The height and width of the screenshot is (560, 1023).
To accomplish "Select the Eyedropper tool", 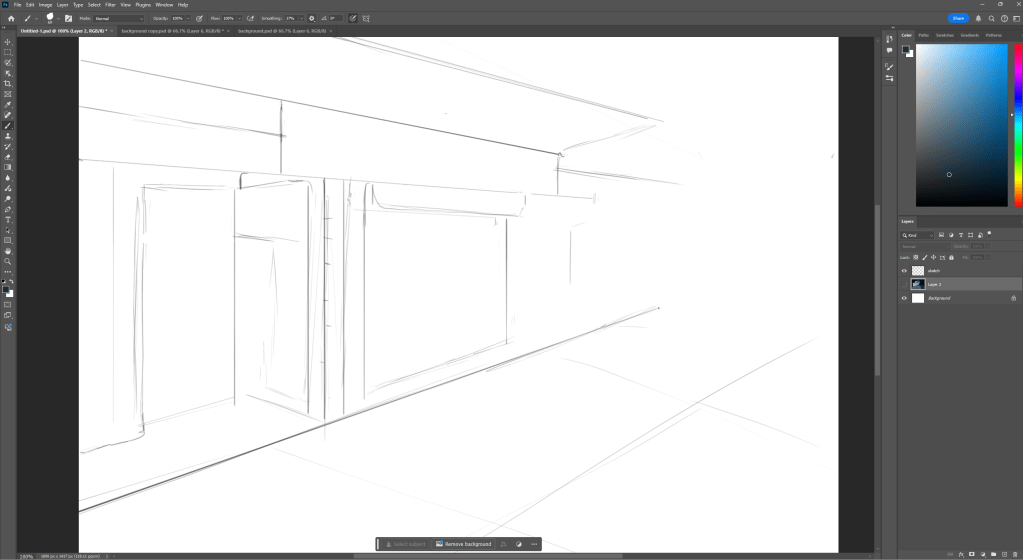I will [x=8, y=105].
